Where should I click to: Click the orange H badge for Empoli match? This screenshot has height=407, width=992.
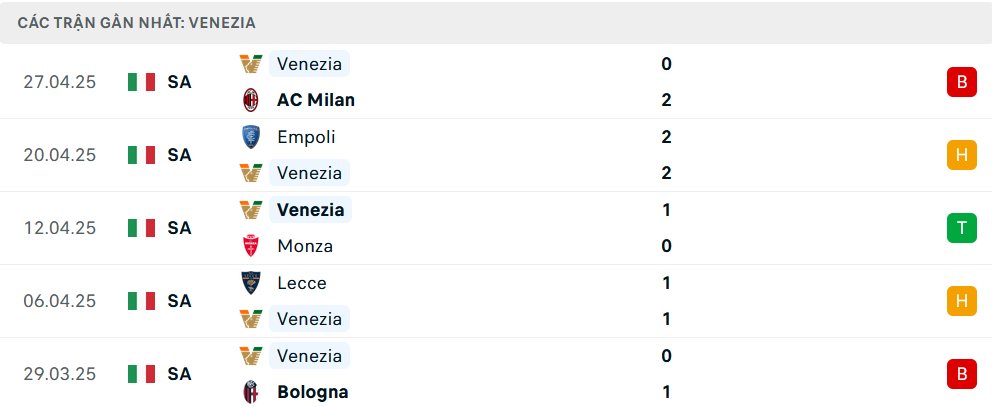[962, 155]
